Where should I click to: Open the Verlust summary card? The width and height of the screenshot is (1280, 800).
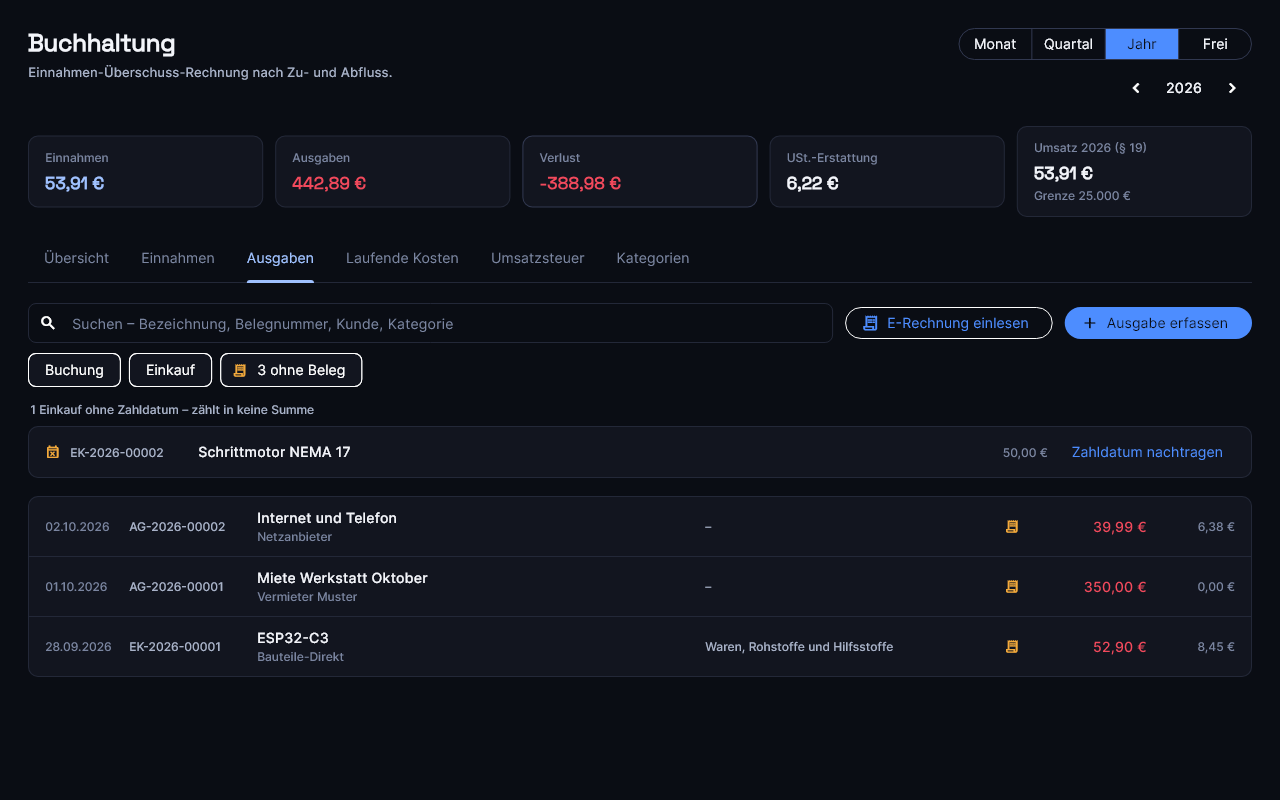click(640, 171)
